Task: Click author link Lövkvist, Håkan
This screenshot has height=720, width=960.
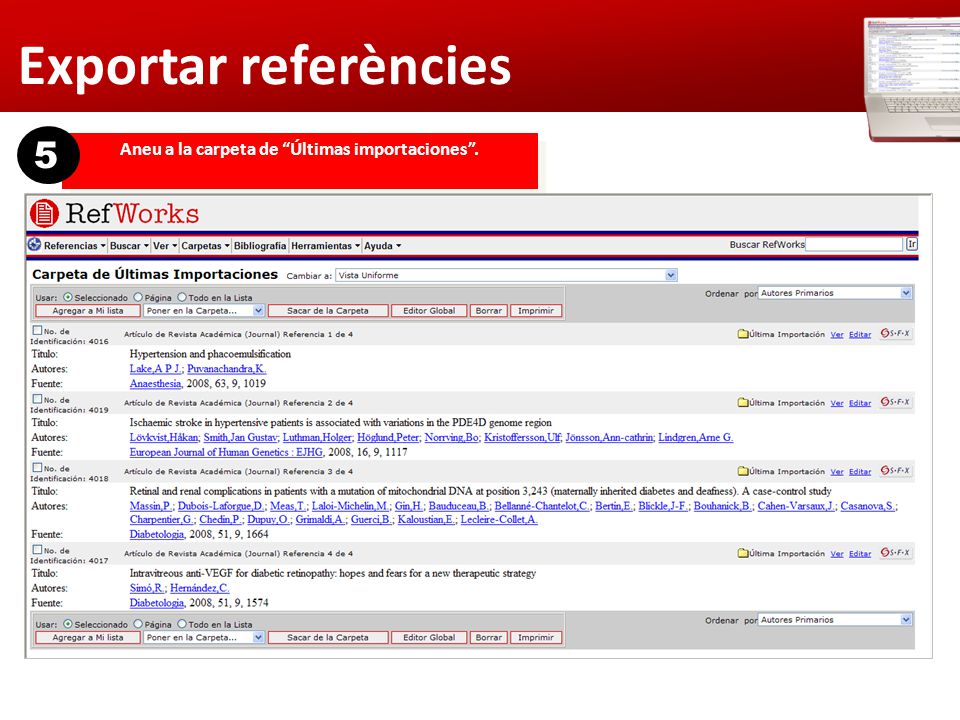Action: click(x=164, y=437)
